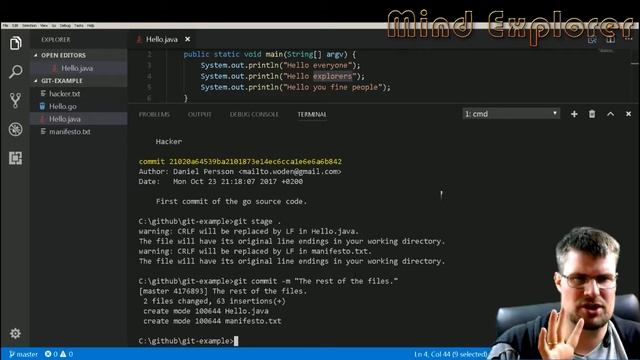Click line number 4 in editor gutter

149,76
